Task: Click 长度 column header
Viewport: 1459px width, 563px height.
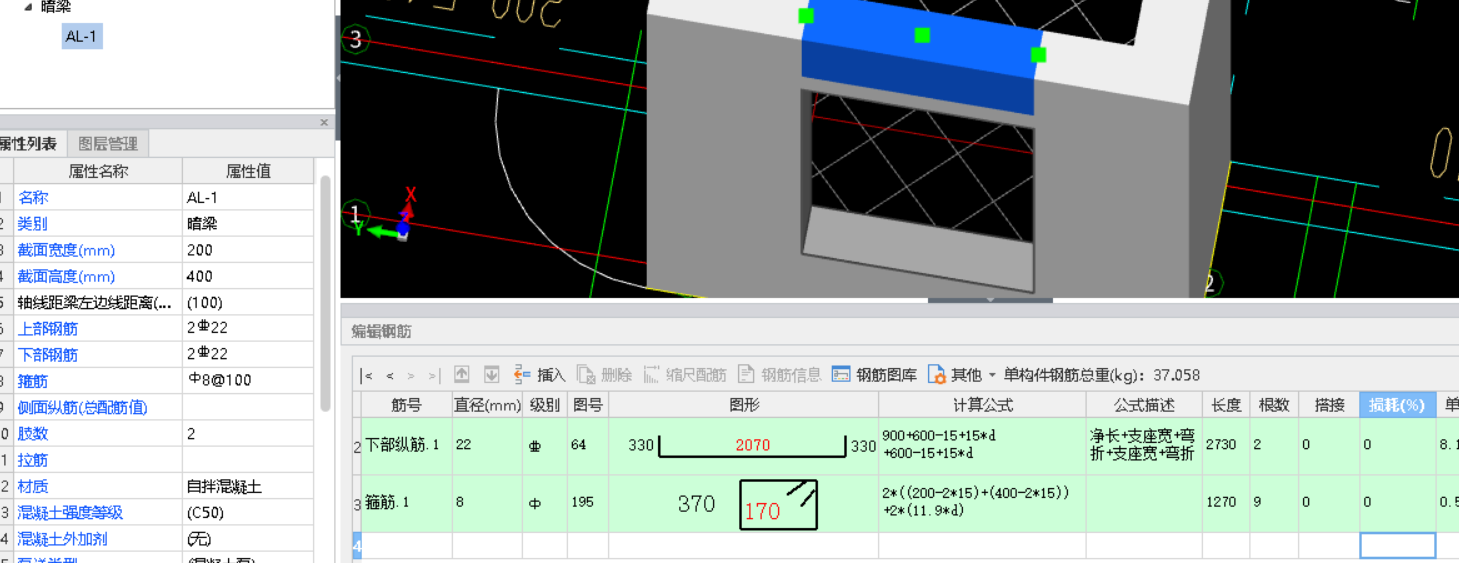Action: coord(1226,405)
